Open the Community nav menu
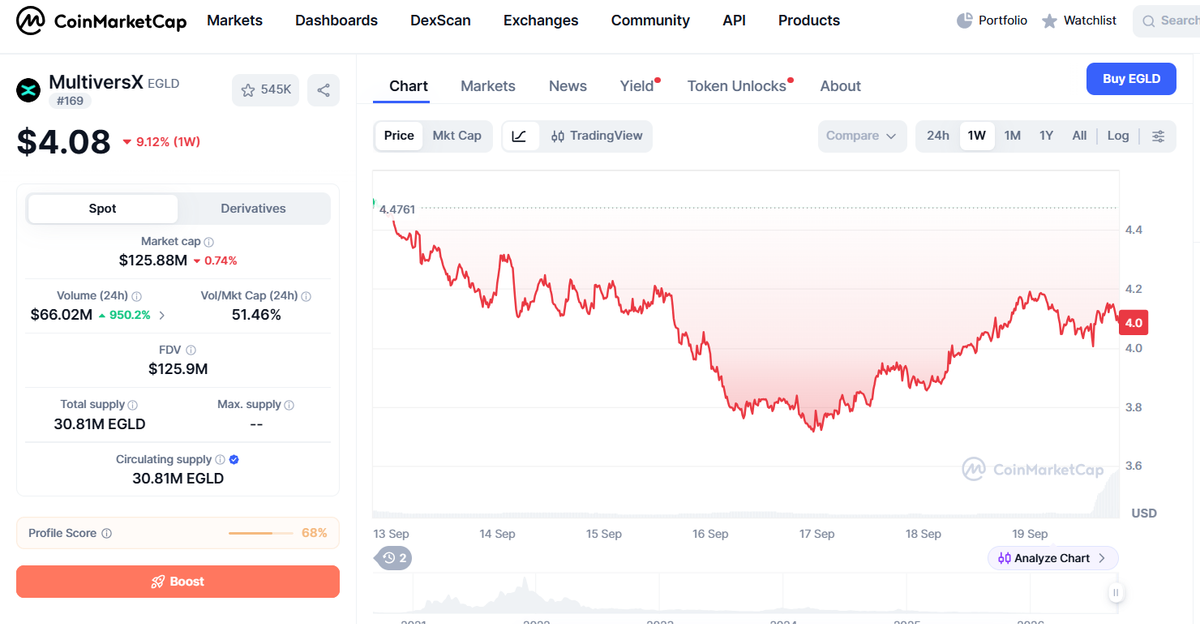Screen dimensions: 1200x624 pyautogui.click(x=651, y=20)
